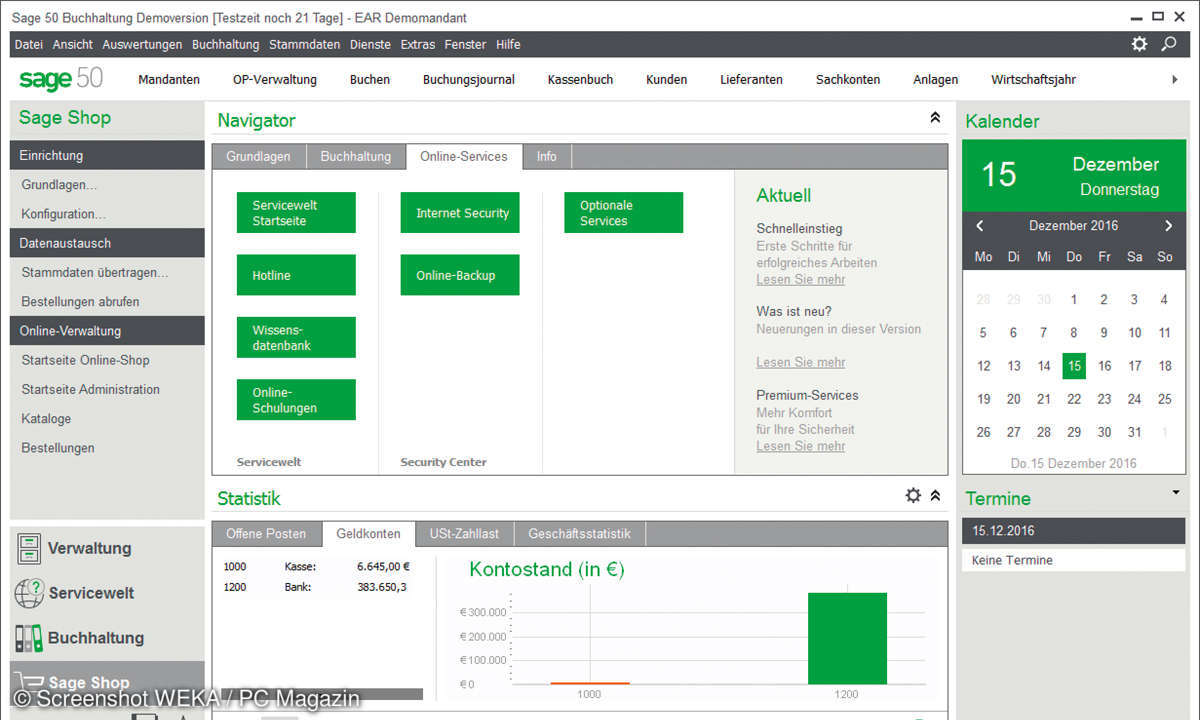Click the search magnifier icon in the menu bar
1200x720 pixels.
click(x=1169, y=44)
